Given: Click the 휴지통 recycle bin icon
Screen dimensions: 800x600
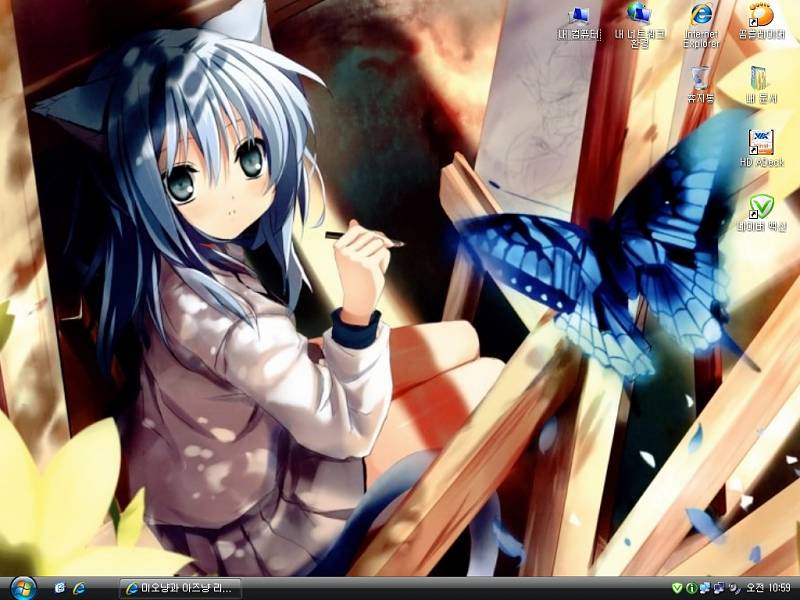Looking at the screenshot, I should point(700,79).
